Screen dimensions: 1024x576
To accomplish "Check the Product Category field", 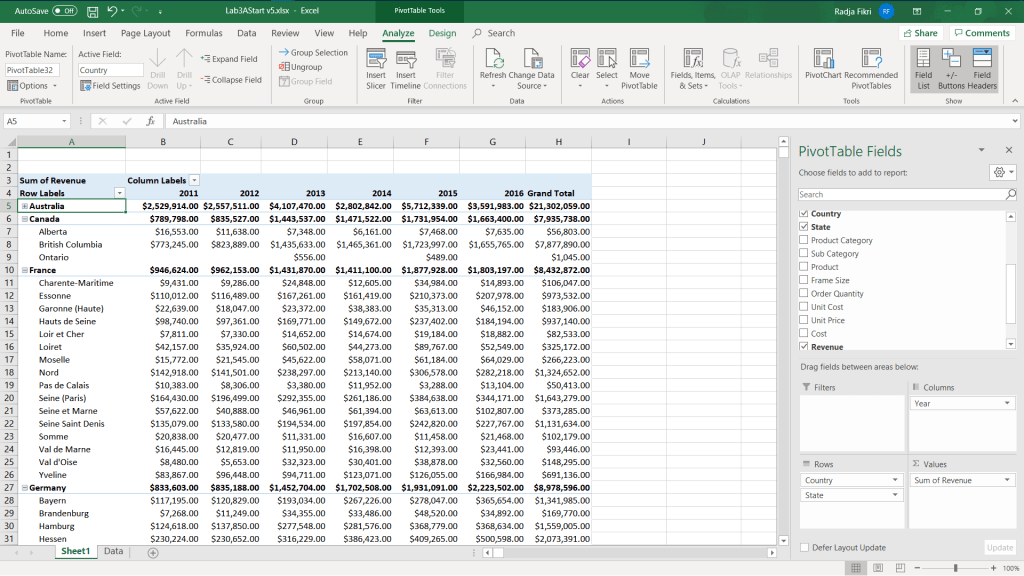I will coord(804,240).
